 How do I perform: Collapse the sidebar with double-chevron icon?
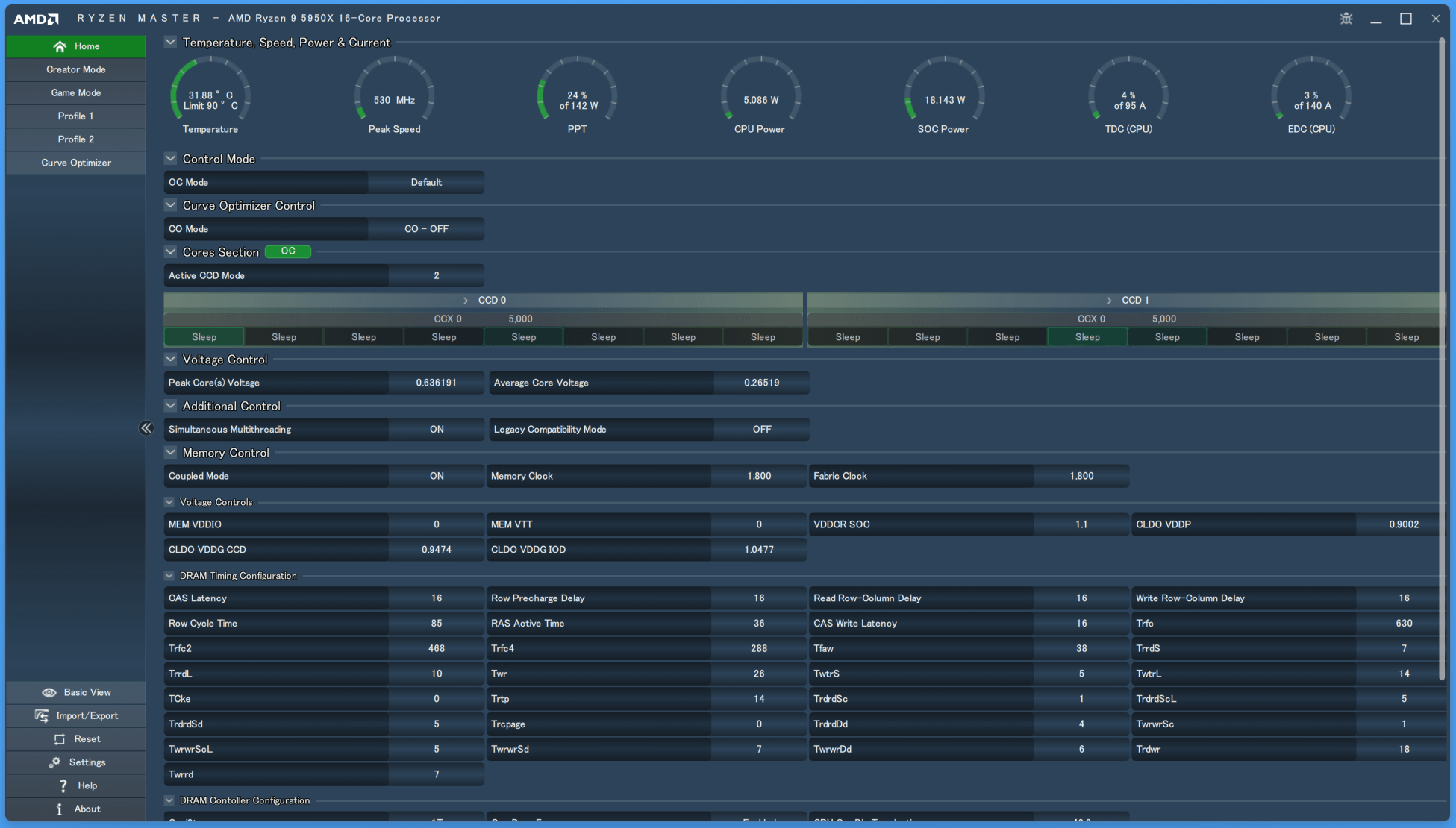point(146,428)
